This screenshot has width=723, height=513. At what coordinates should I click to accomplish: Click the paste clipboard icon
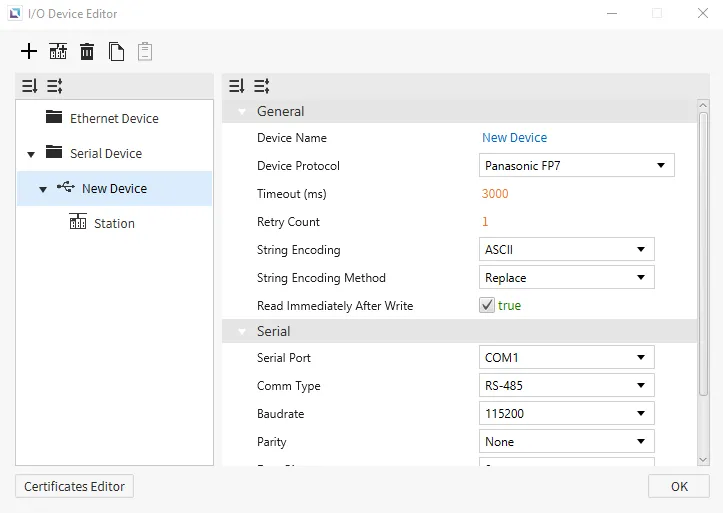click(x=145, y=51)
